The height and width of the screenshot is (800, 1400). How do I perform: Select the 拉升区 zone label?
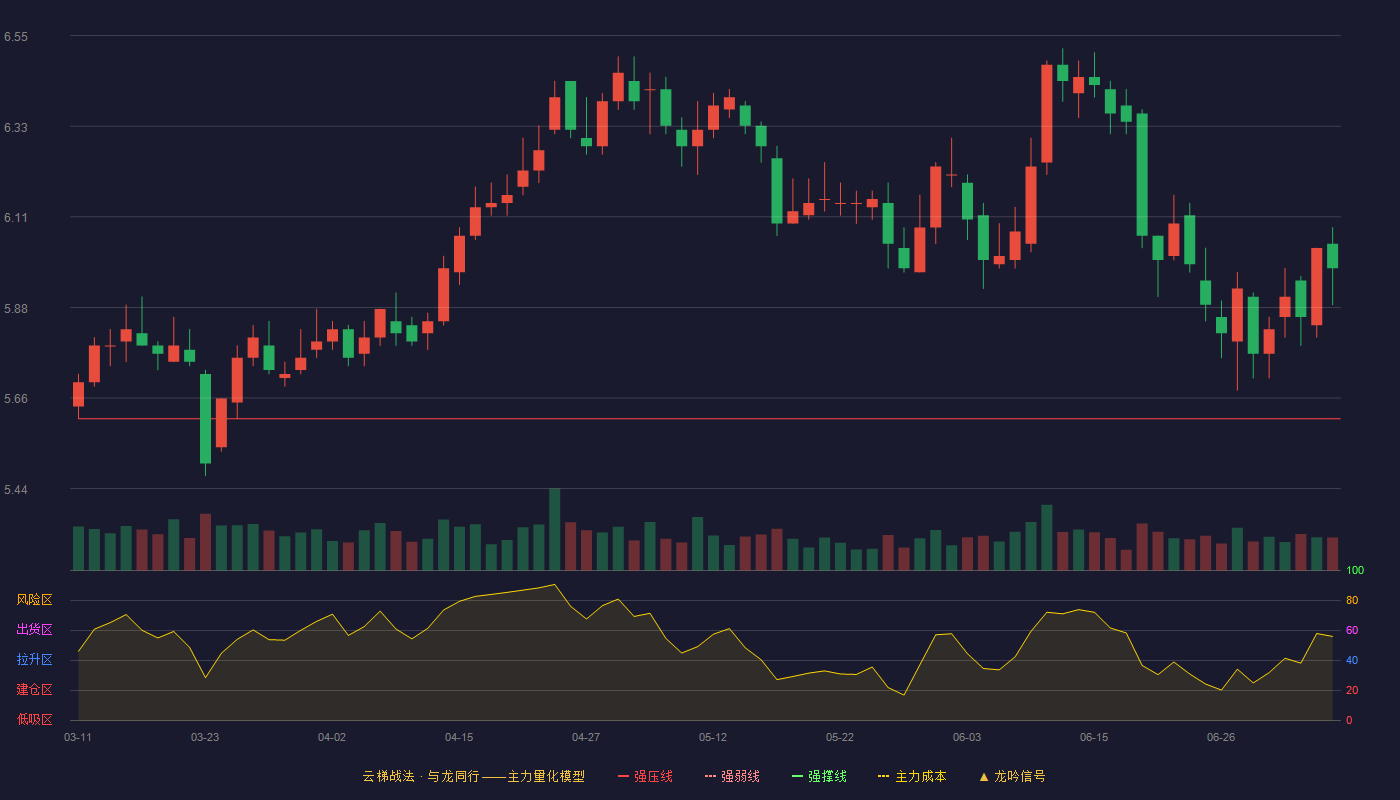point(35,660)
